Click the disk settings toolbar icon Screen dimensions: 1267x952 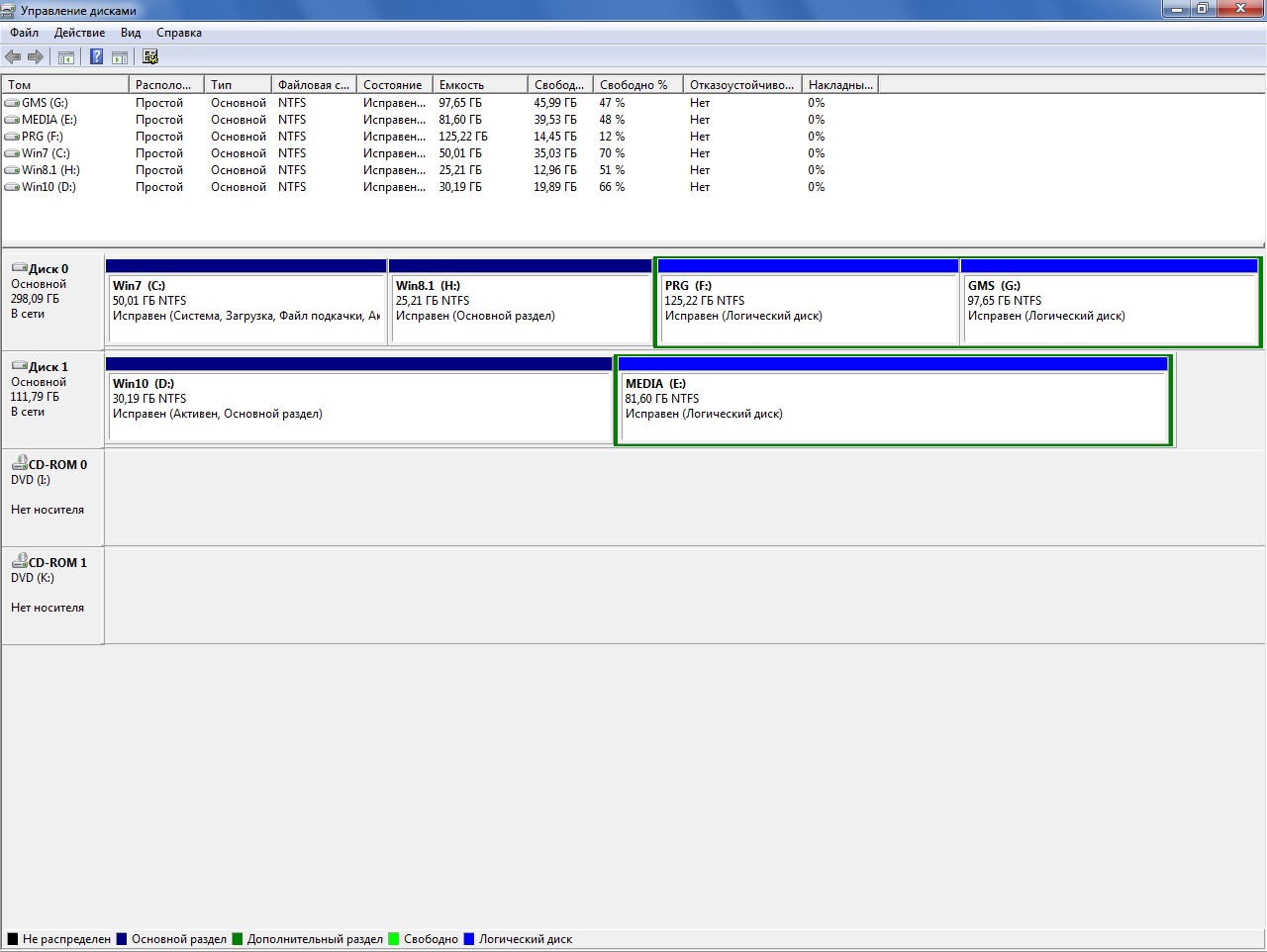point(150,57)
